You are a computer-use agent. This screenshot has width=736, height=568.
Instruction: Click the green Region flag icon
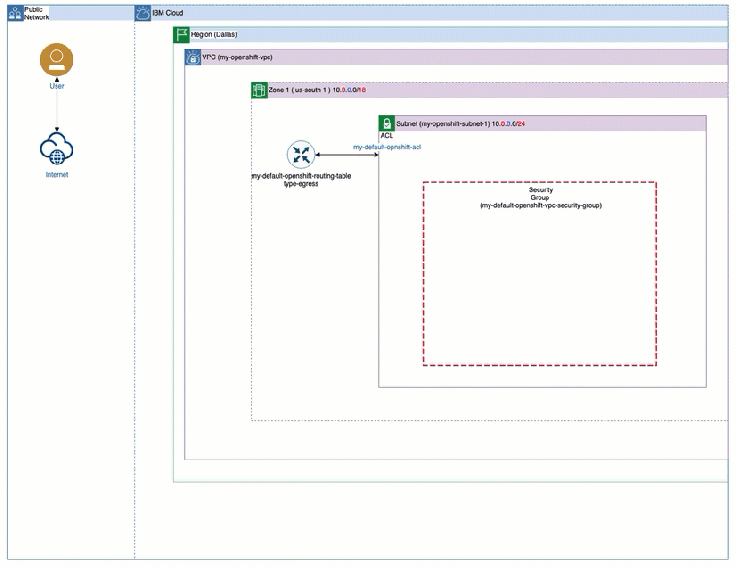pos(181,35)
